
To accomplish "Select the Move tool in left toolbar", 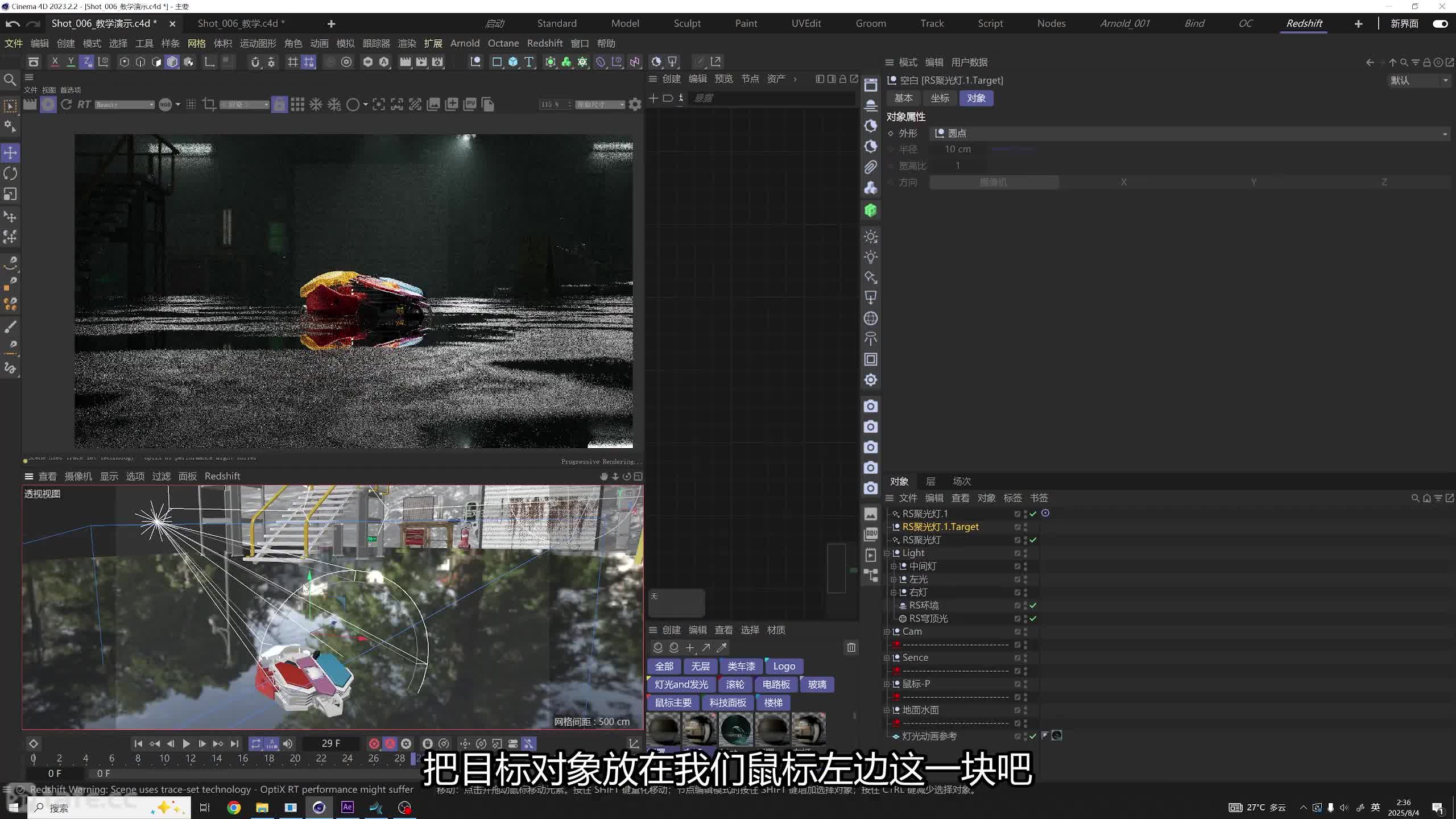I will tap(10, 152).
